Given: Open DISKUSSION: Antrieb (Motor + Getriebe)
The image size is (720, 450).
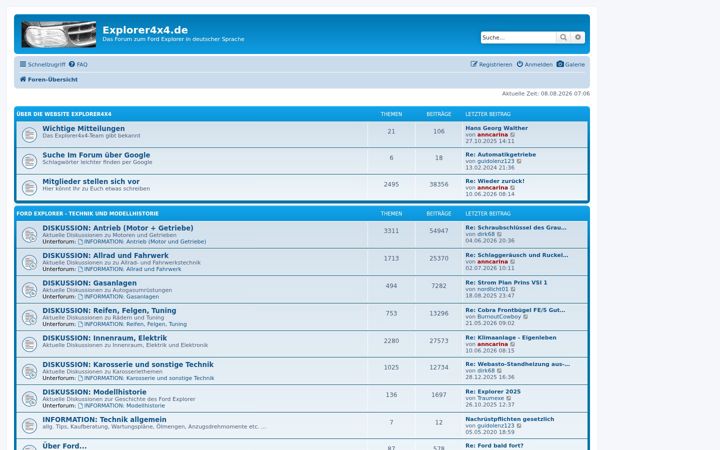Looking at the screenshot, I should [x=118, y=228].
